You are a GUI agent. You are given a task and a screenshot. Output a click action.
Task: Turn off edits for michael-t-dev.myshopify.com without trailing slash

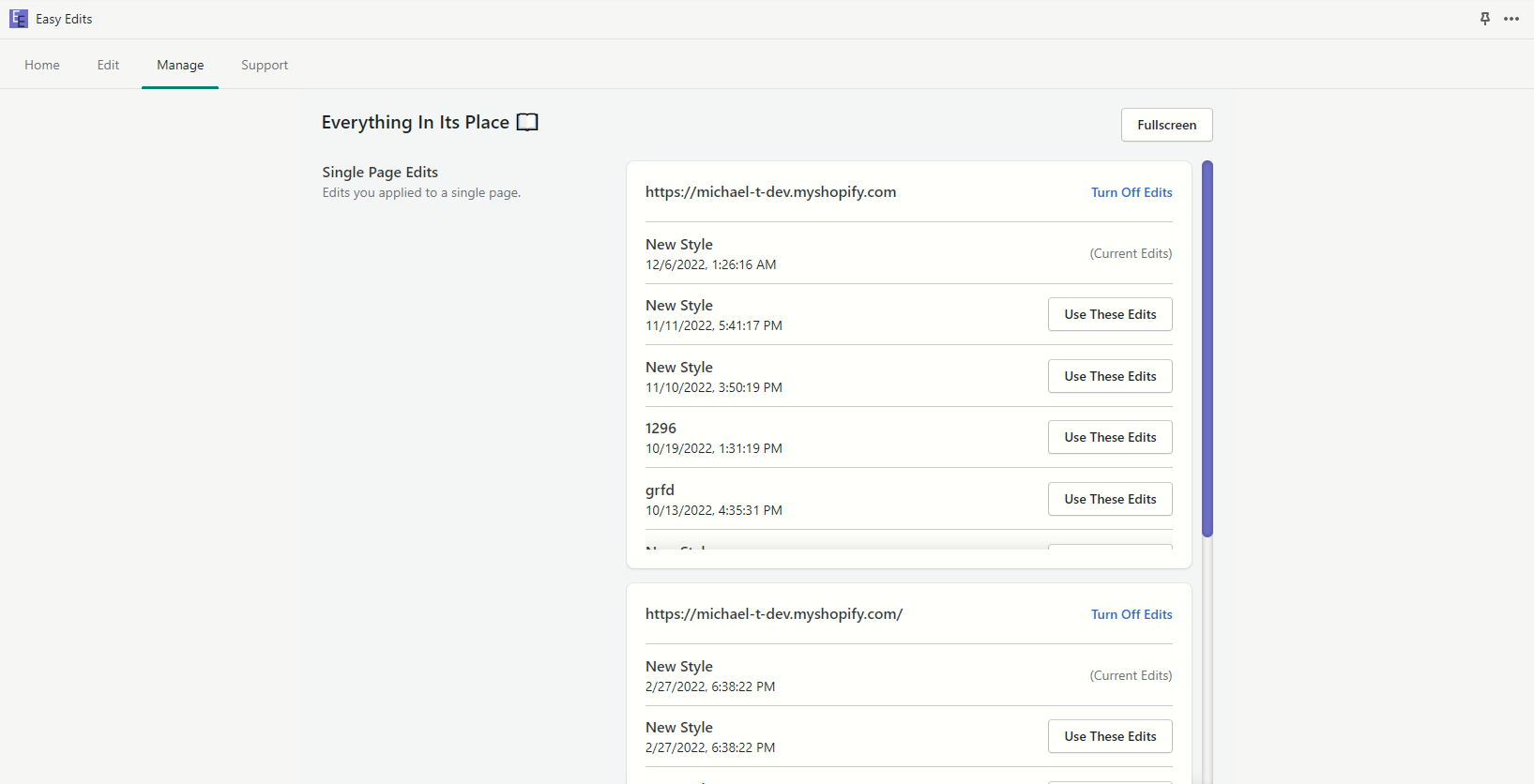pyautogui.click(x=1131, y=192)
